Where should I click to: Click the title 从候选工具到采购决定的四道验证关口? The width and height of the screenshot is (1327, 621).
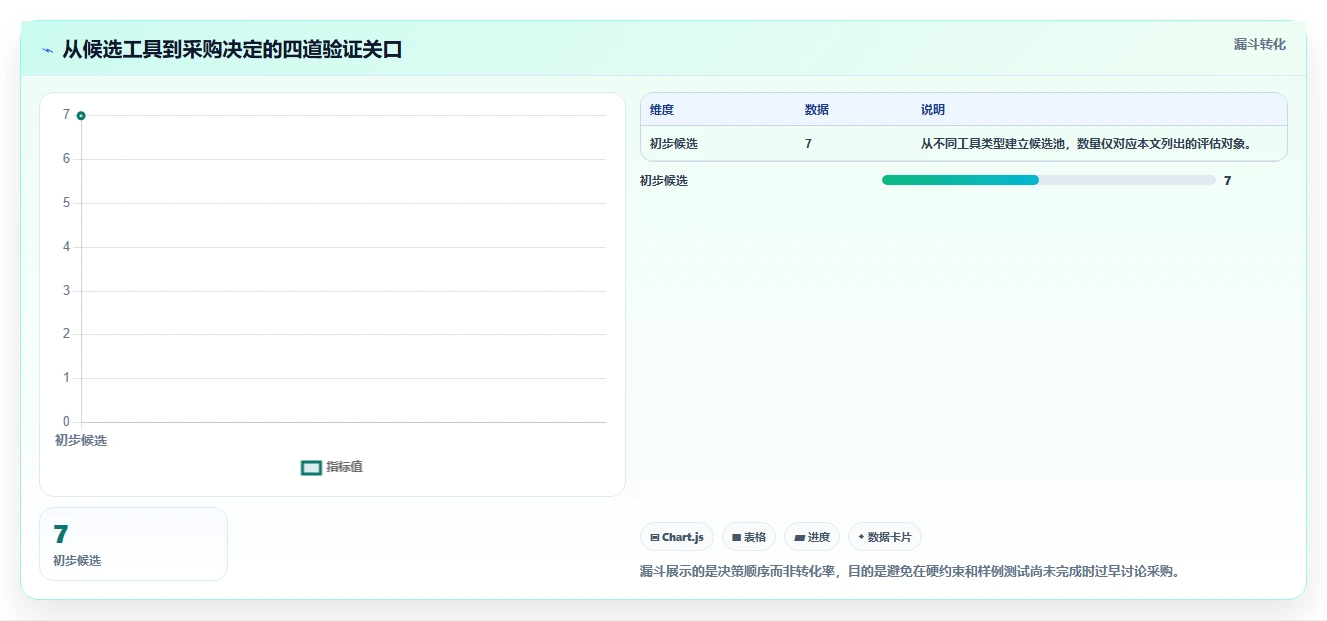(x=232, y=50)
